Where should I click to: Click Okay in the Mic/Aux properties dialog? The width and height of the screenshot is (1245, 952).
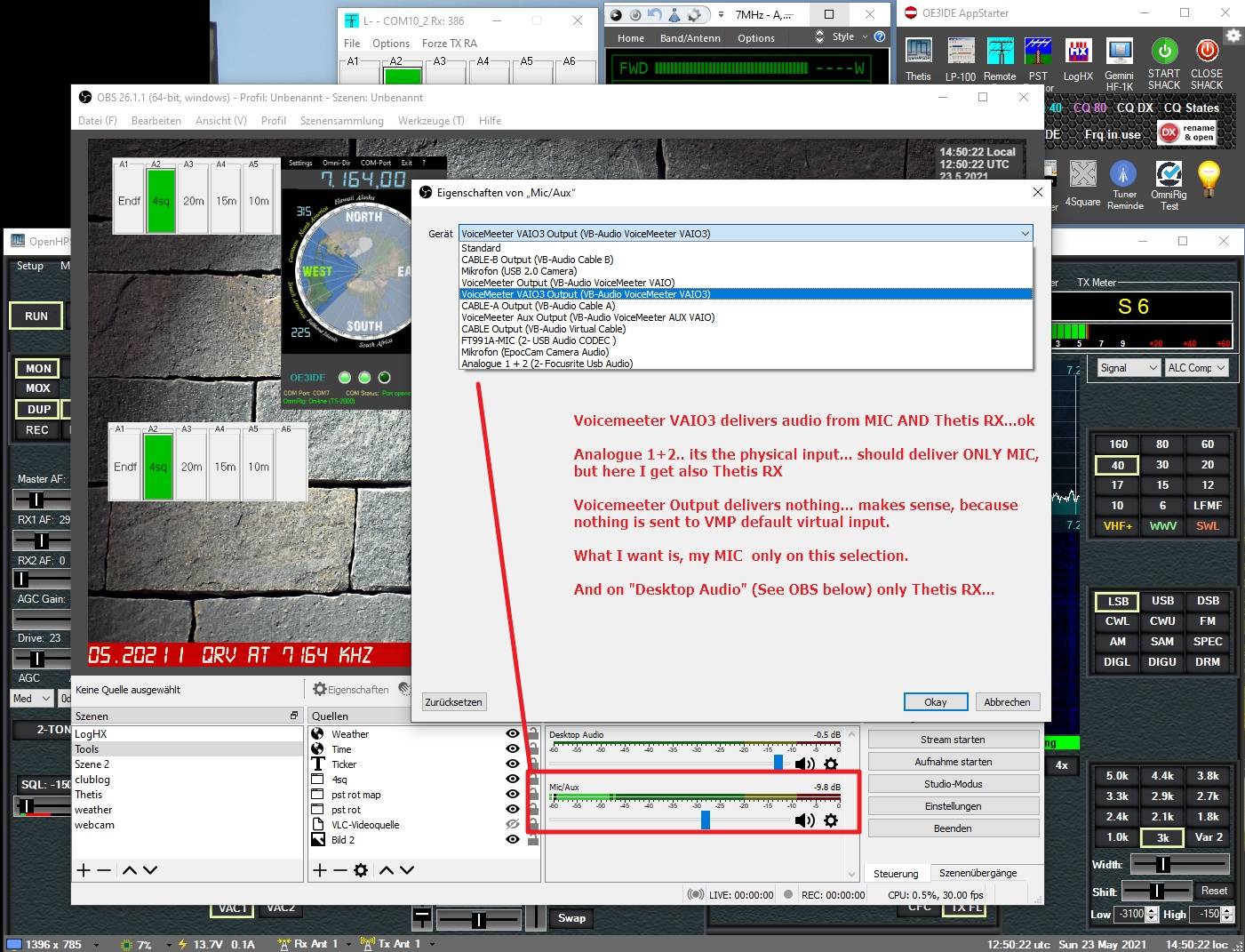tap(936, 702)
